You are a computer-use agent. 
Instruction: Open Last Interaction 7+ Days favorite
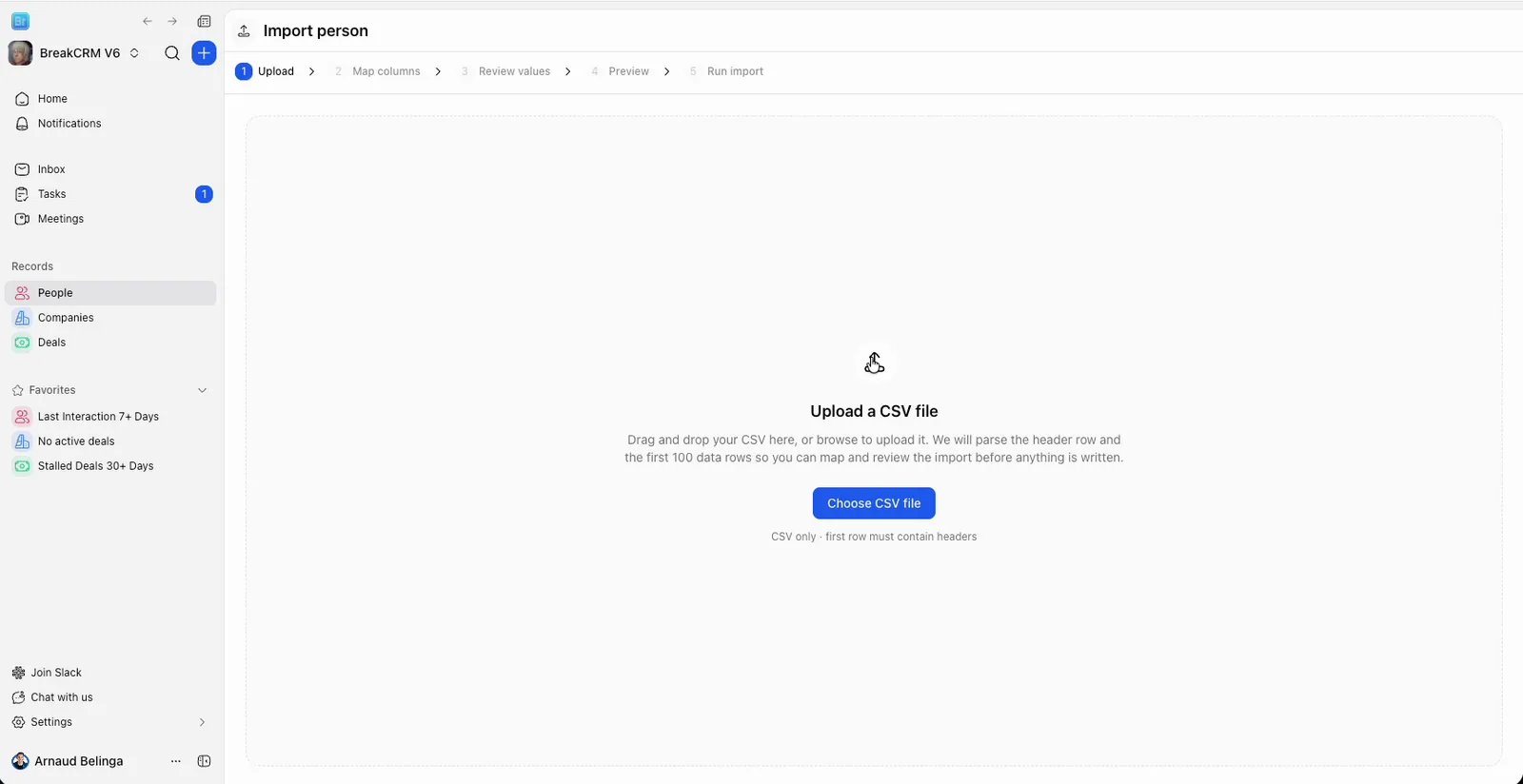pyautogui.click(x=110, y=417)
